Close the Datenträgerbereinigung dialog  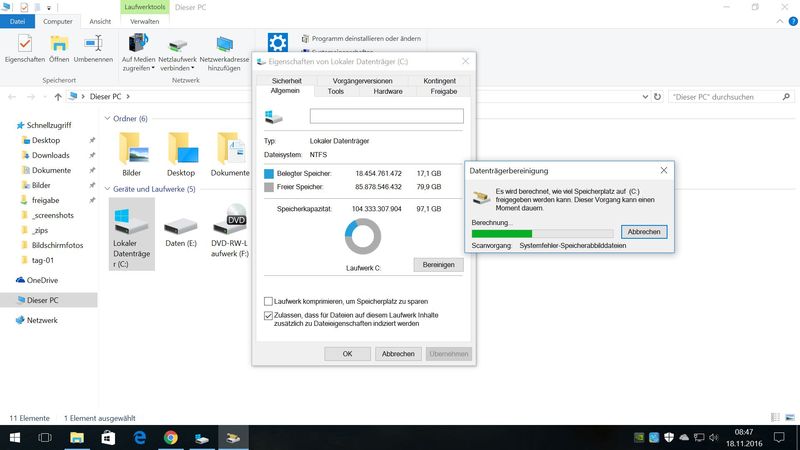(664, 170)
